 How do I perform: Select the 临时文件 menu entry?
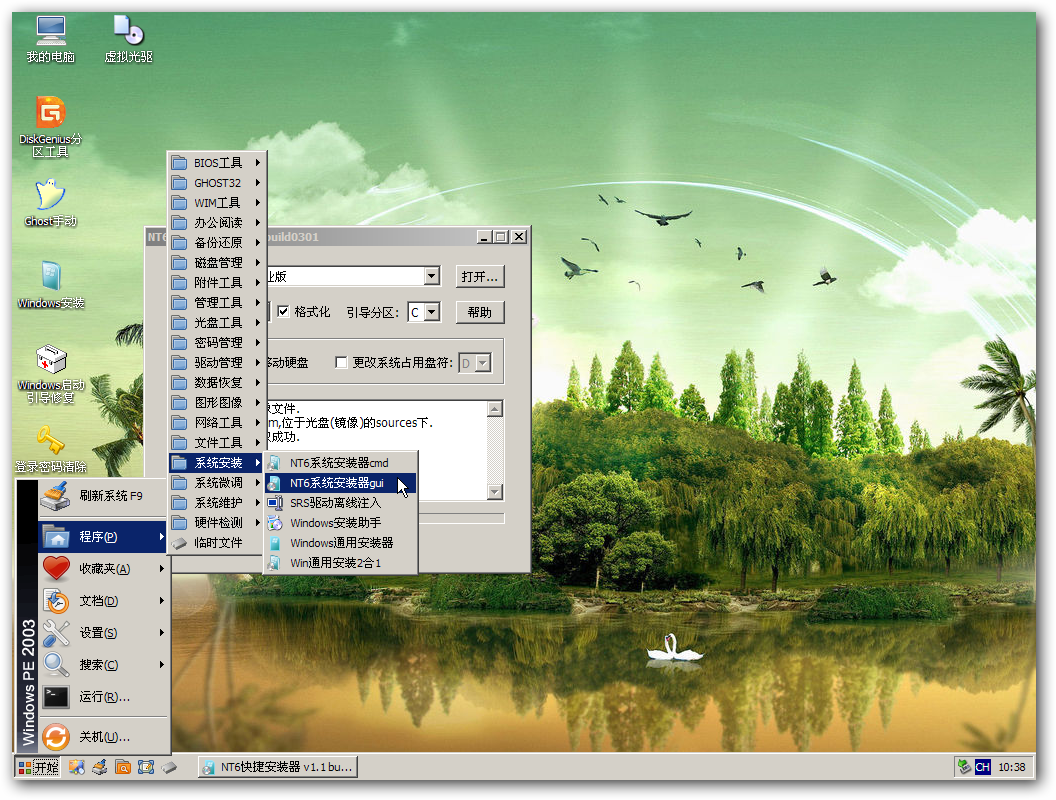pos(216,543)
